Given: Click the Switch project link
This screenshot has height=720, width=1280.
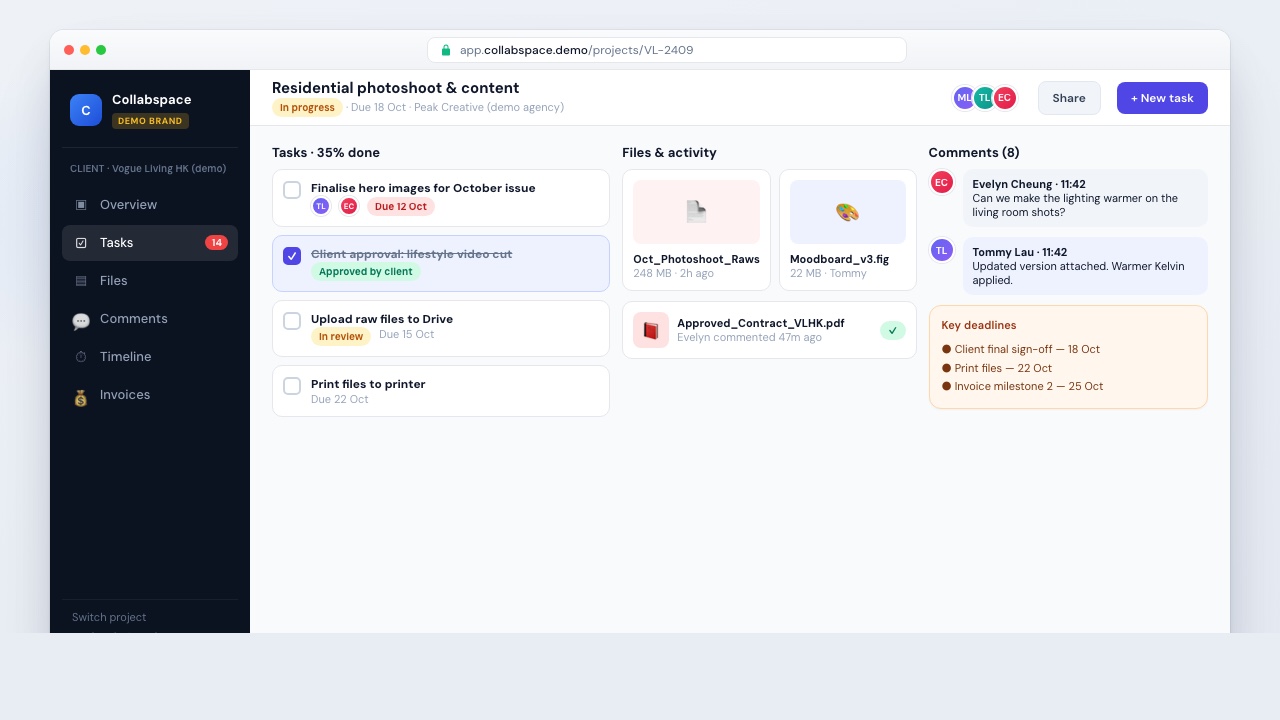Looking at the screenshot, I should point(109,617).
